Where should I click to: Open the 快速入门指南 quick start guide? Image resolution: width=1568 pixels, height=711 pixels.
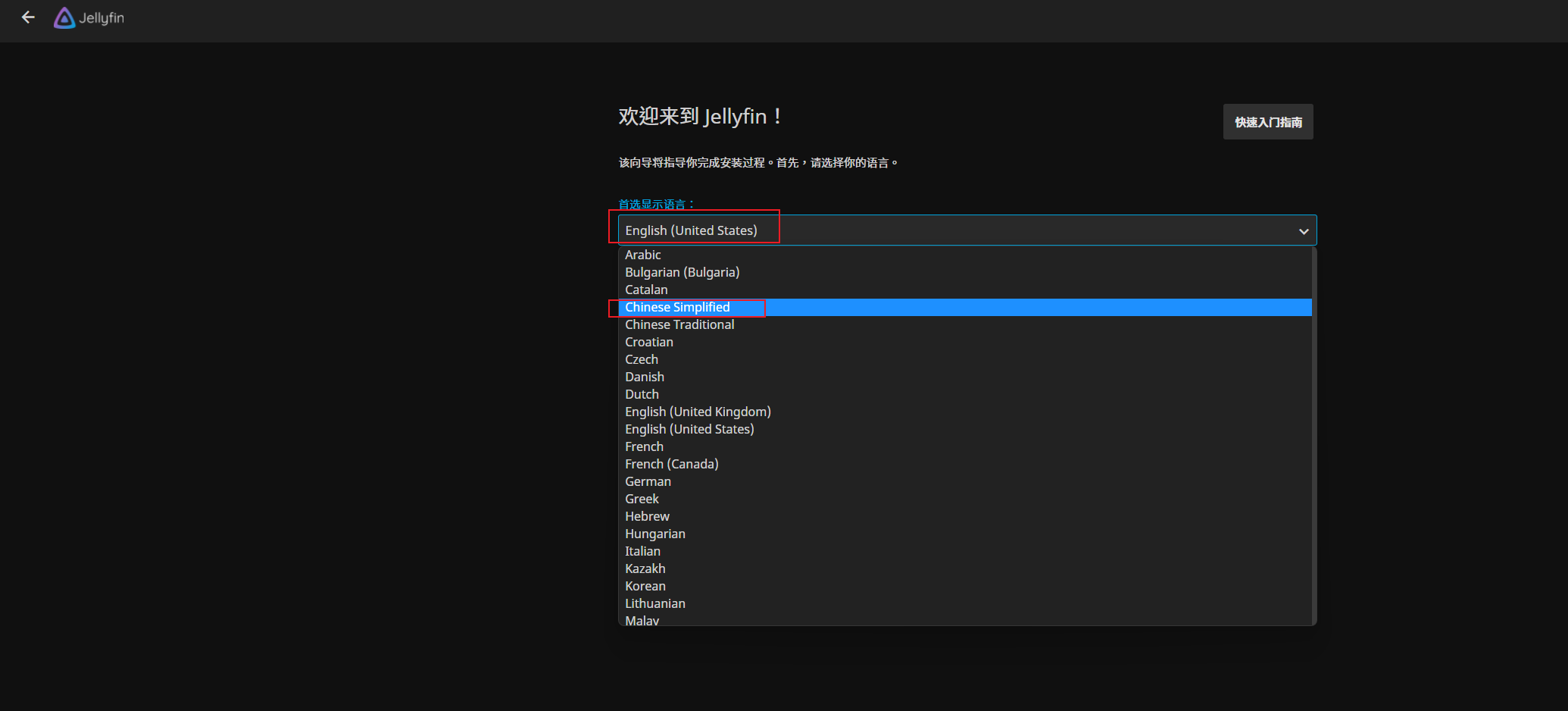coord(1267,121)
